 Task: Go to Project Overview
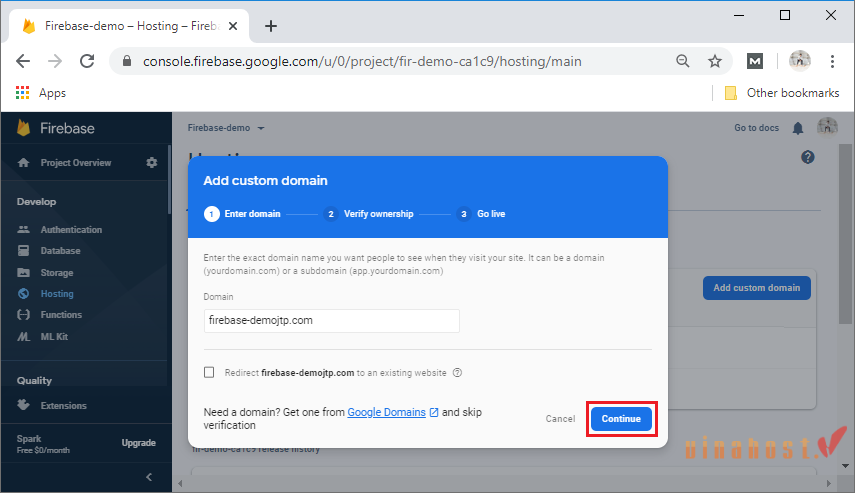tap(75, 163)
